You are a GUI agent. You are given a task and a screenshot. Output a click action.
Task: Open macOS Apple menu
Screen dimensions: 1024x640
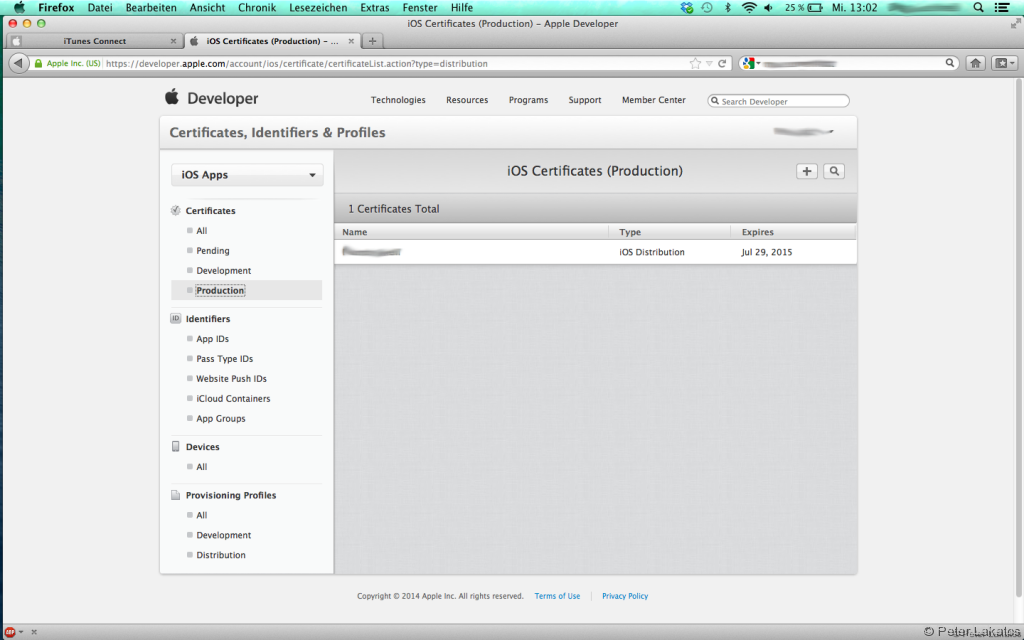pos(19,8)
